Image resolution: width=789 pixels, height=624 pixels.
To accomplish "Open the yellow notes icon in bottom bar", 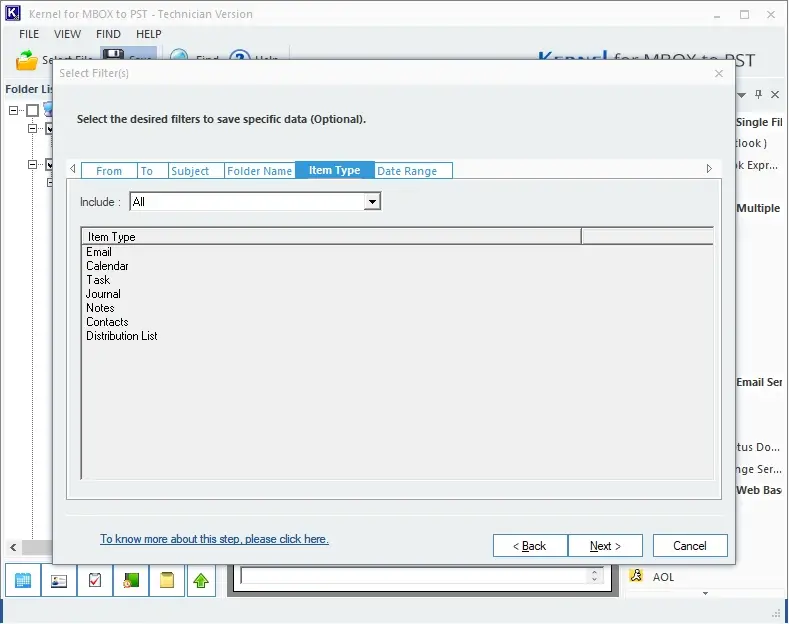I will 167,581.
